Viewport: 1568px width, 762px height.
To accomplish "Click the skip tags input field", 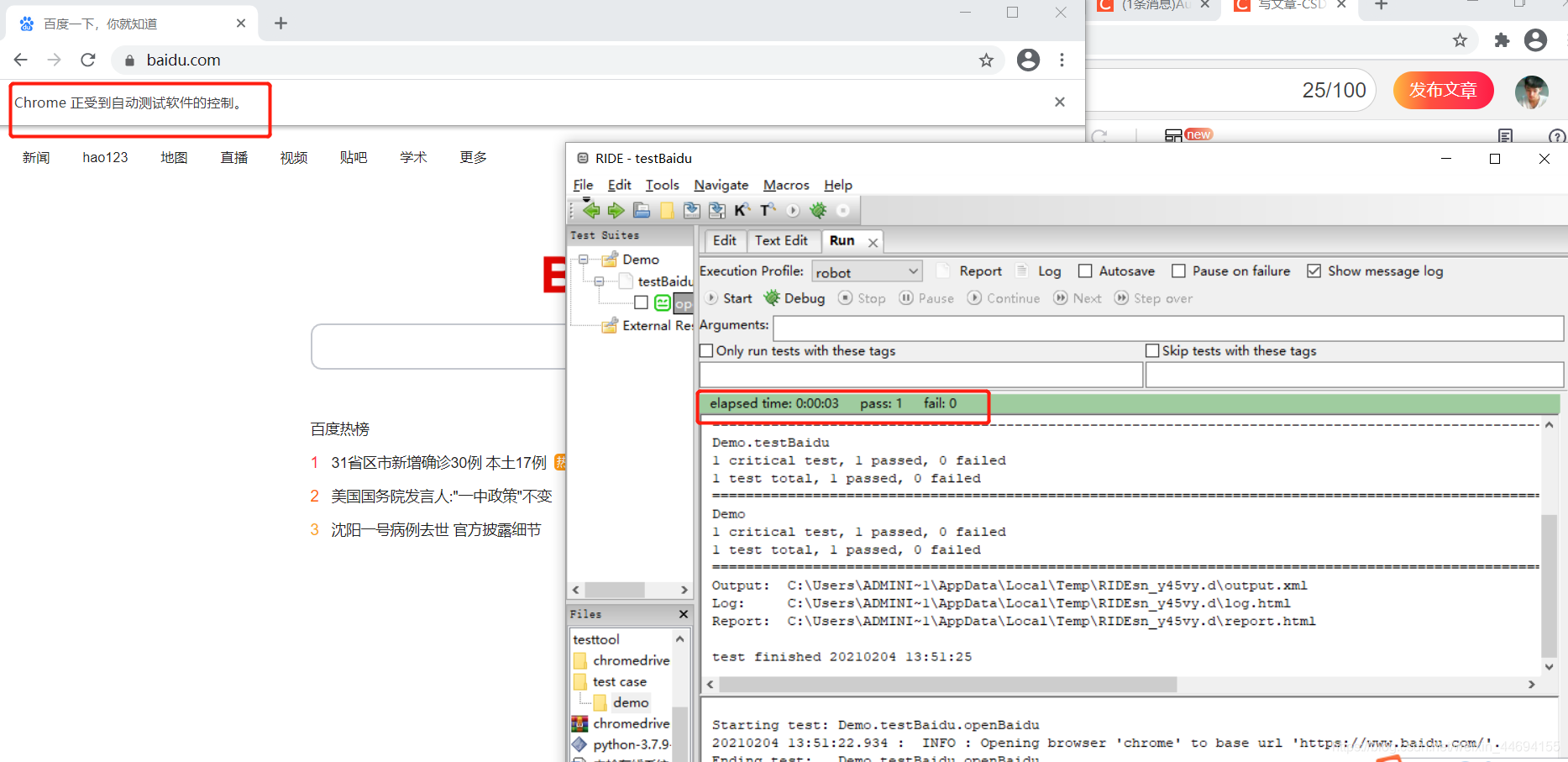I will pos(1355,375).
